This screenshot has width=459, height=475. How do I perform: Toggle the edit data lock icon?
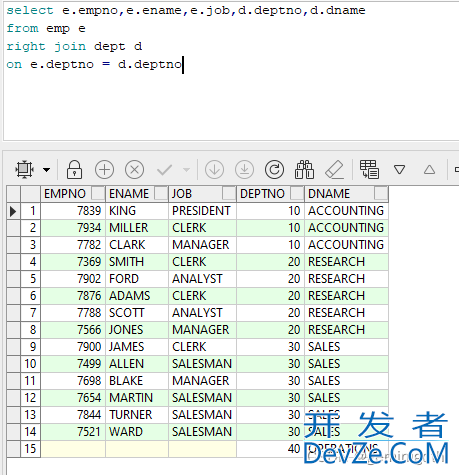(74, 169)
